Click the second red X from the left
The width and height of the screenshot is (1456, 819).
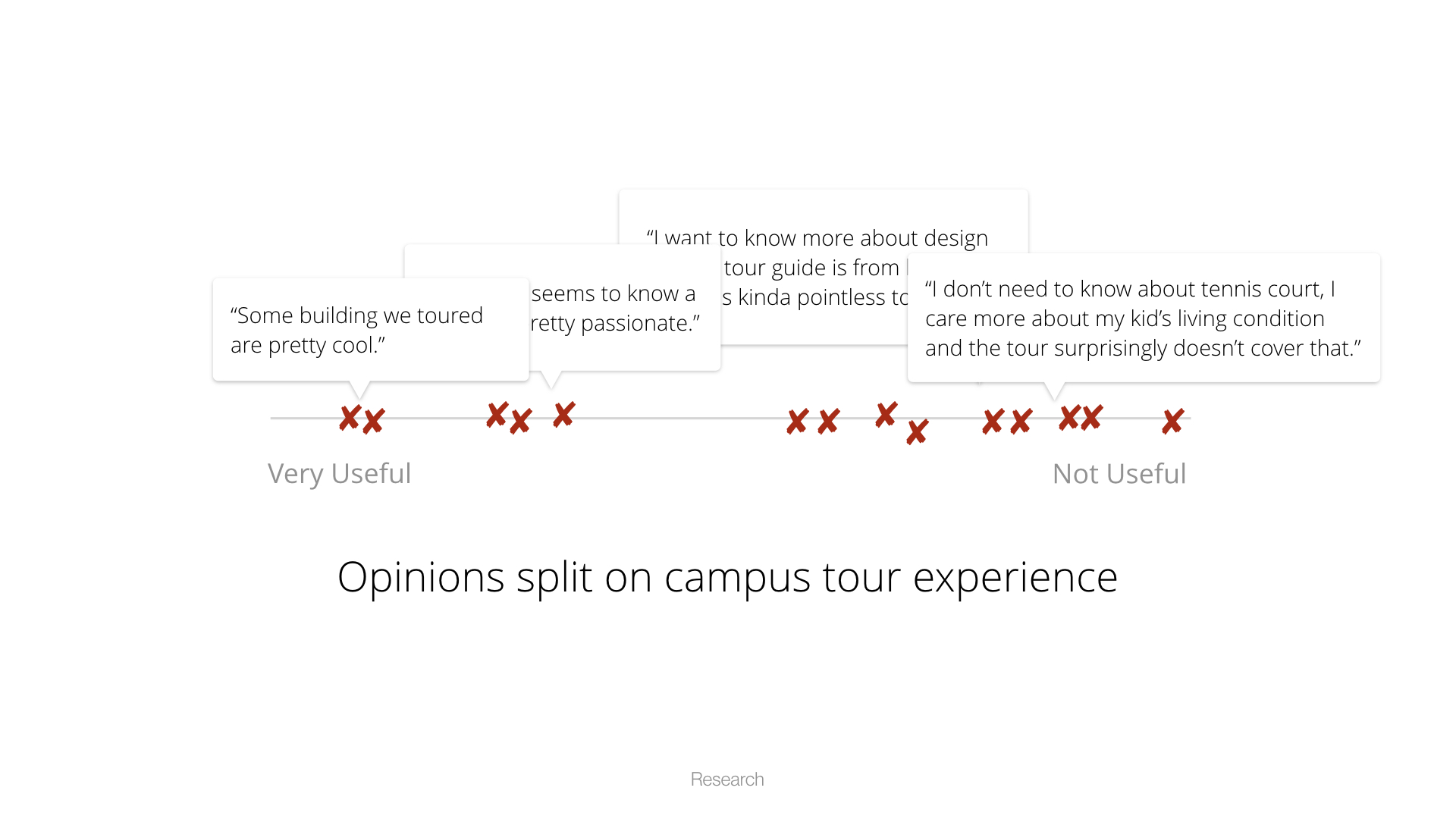(x=373, y=421)
